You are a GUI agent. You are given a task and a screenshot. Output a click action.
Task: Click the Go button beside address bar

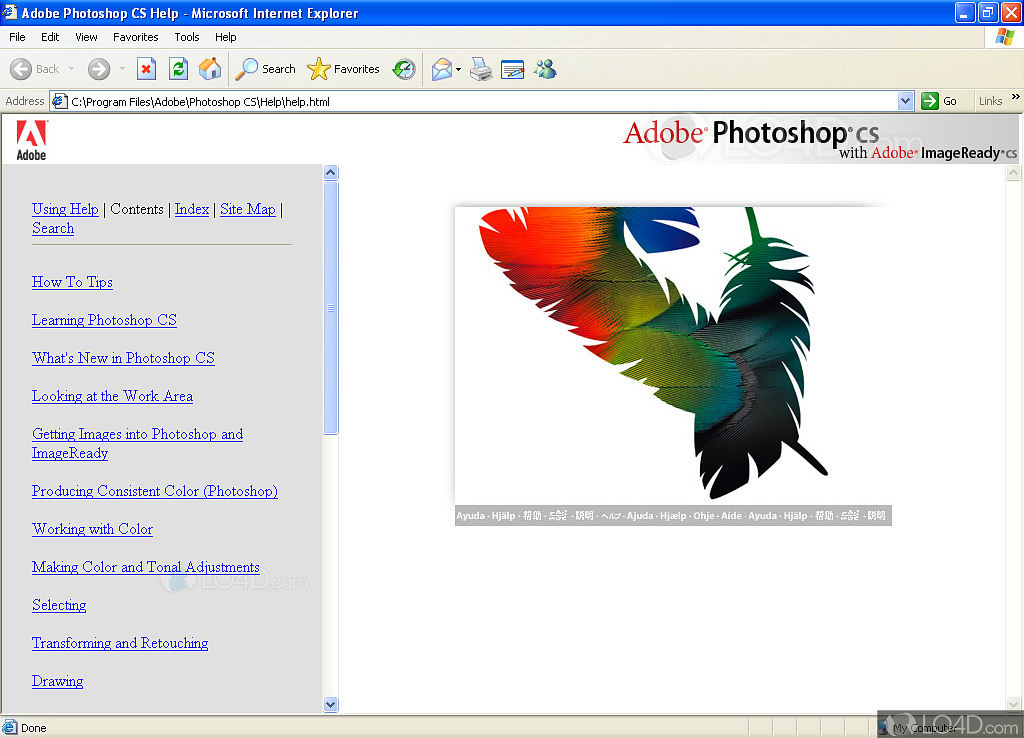(939, 101)
